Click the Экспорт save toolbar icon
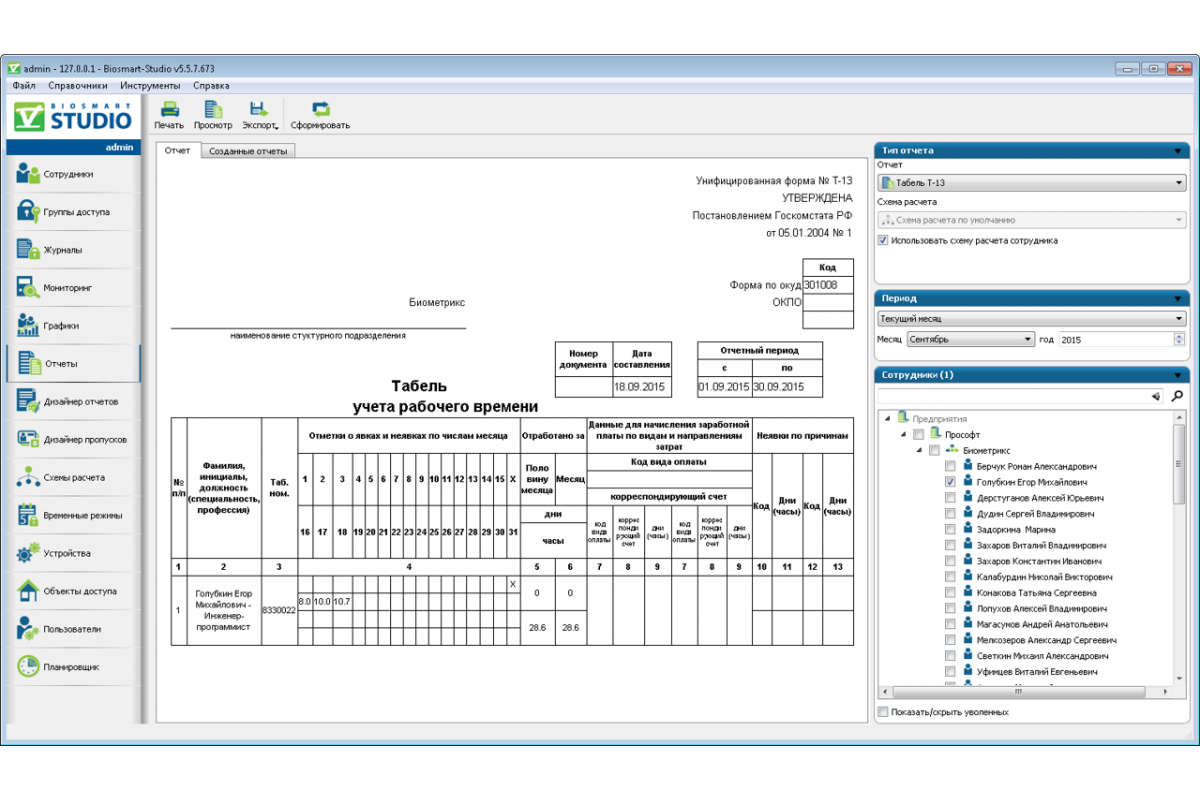Screen dimensions: 1200x800 (x=258, y=110)
